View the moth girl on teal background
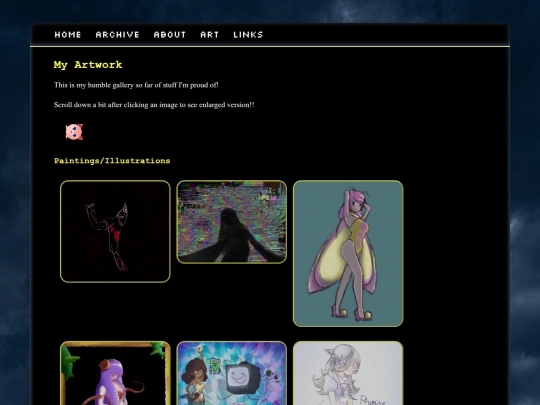Image resolution: width=540 pixels, height=405 pixels. click(348, 253)
